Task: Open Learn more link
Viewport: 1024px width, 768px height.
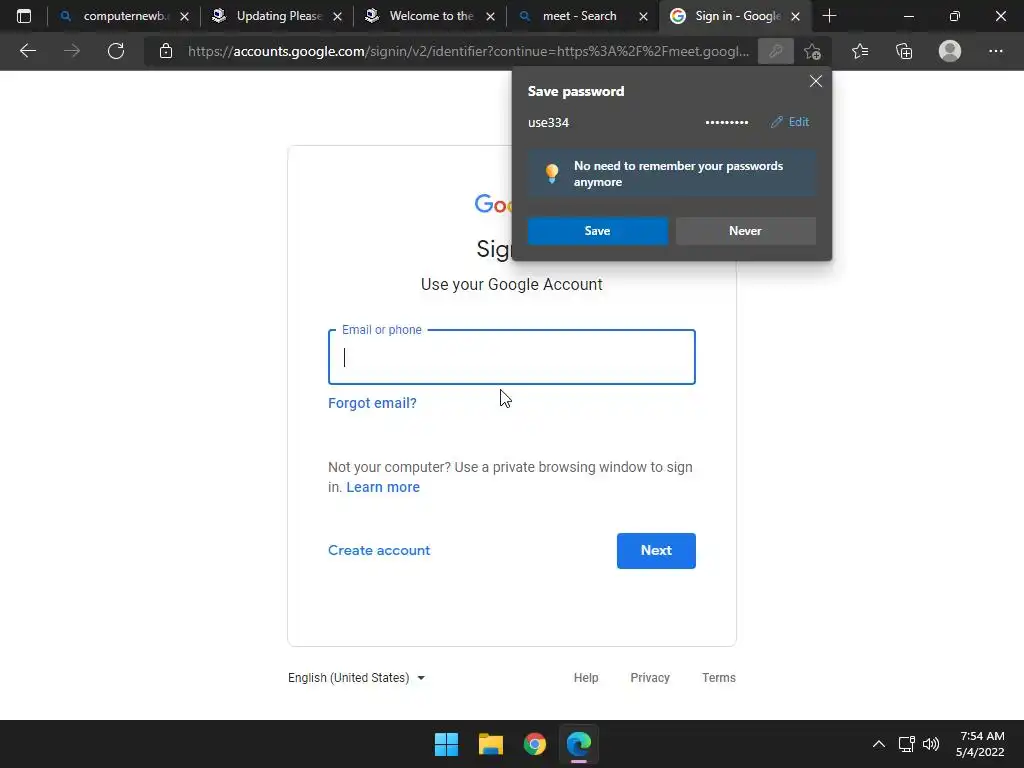Action: 383,487
